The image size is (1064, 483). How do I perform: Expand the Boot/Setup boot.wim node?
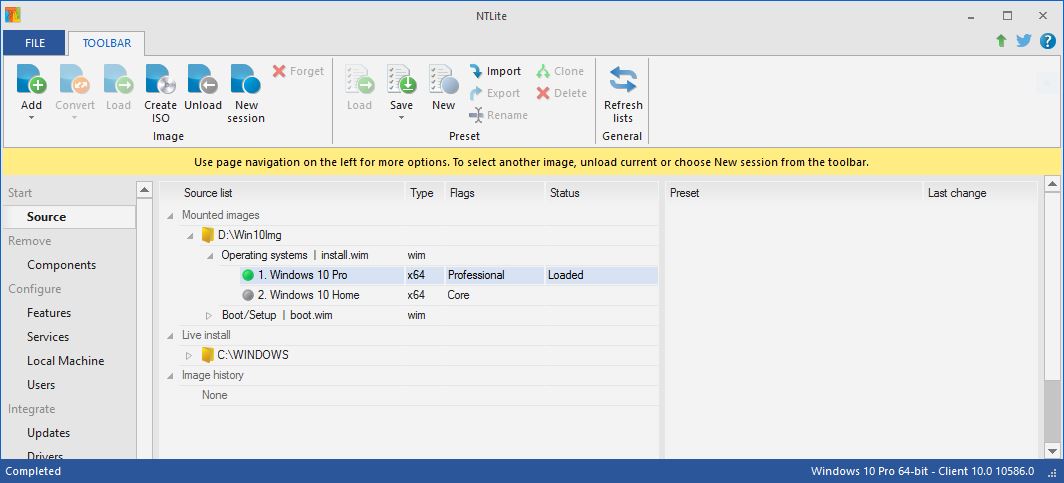[209, 315]
